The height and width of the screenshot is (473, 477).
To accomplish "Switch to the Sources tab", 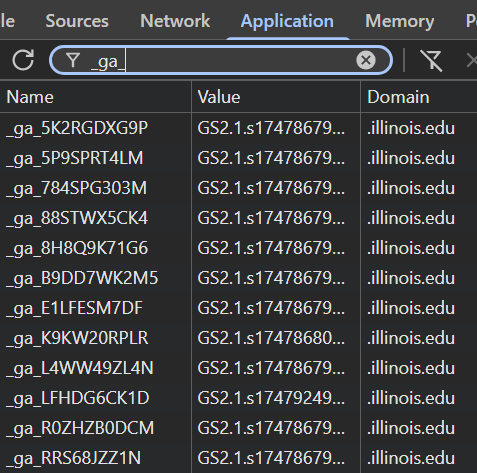I will [77, 21].
